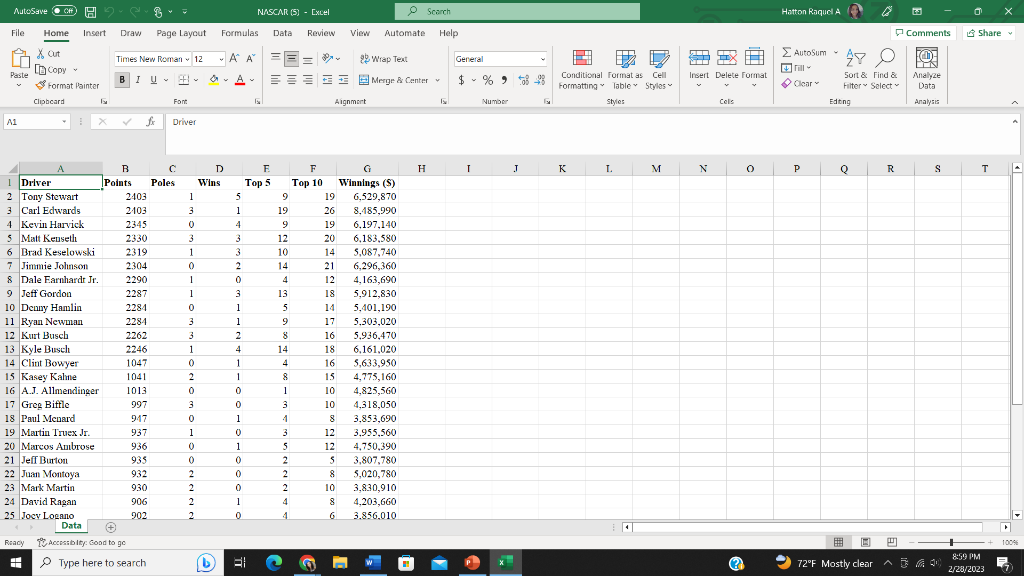Expand the AutoSum dropdown arrow
Screen dimensions: 1024x576
click(x=836, y=52)
